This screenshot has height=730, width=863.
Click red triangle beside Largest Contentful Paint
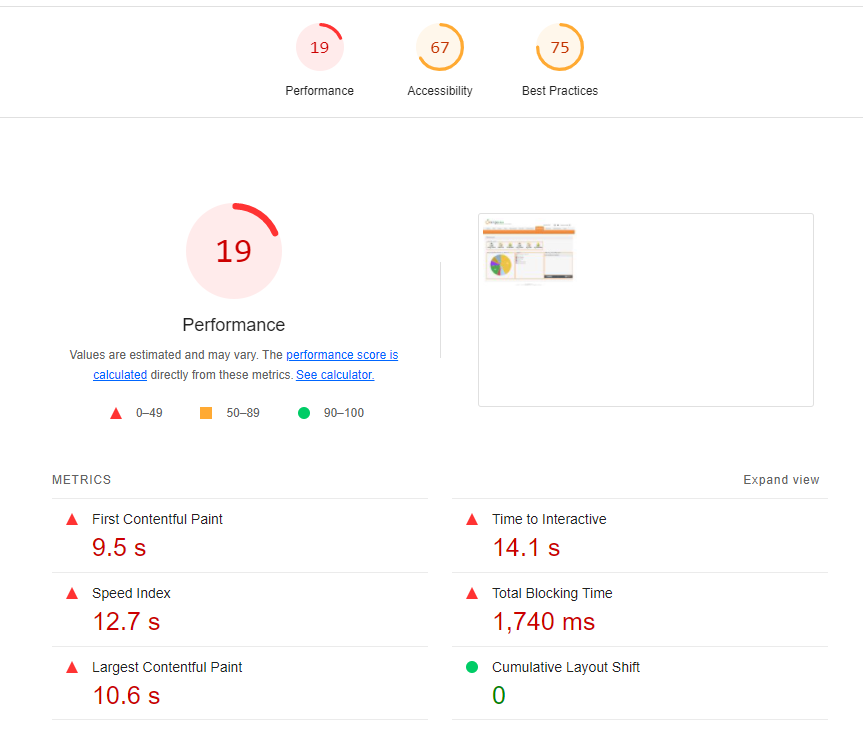click(72, 667)
